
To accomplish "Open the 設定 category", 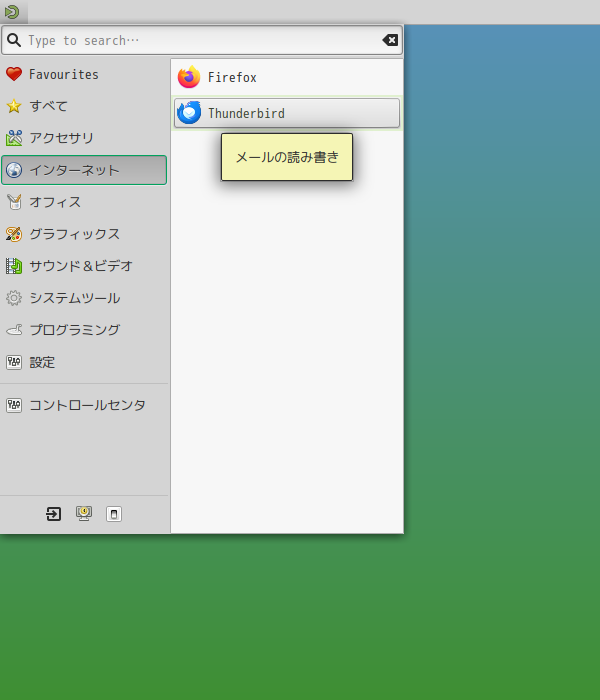I will tap(84, 362).
